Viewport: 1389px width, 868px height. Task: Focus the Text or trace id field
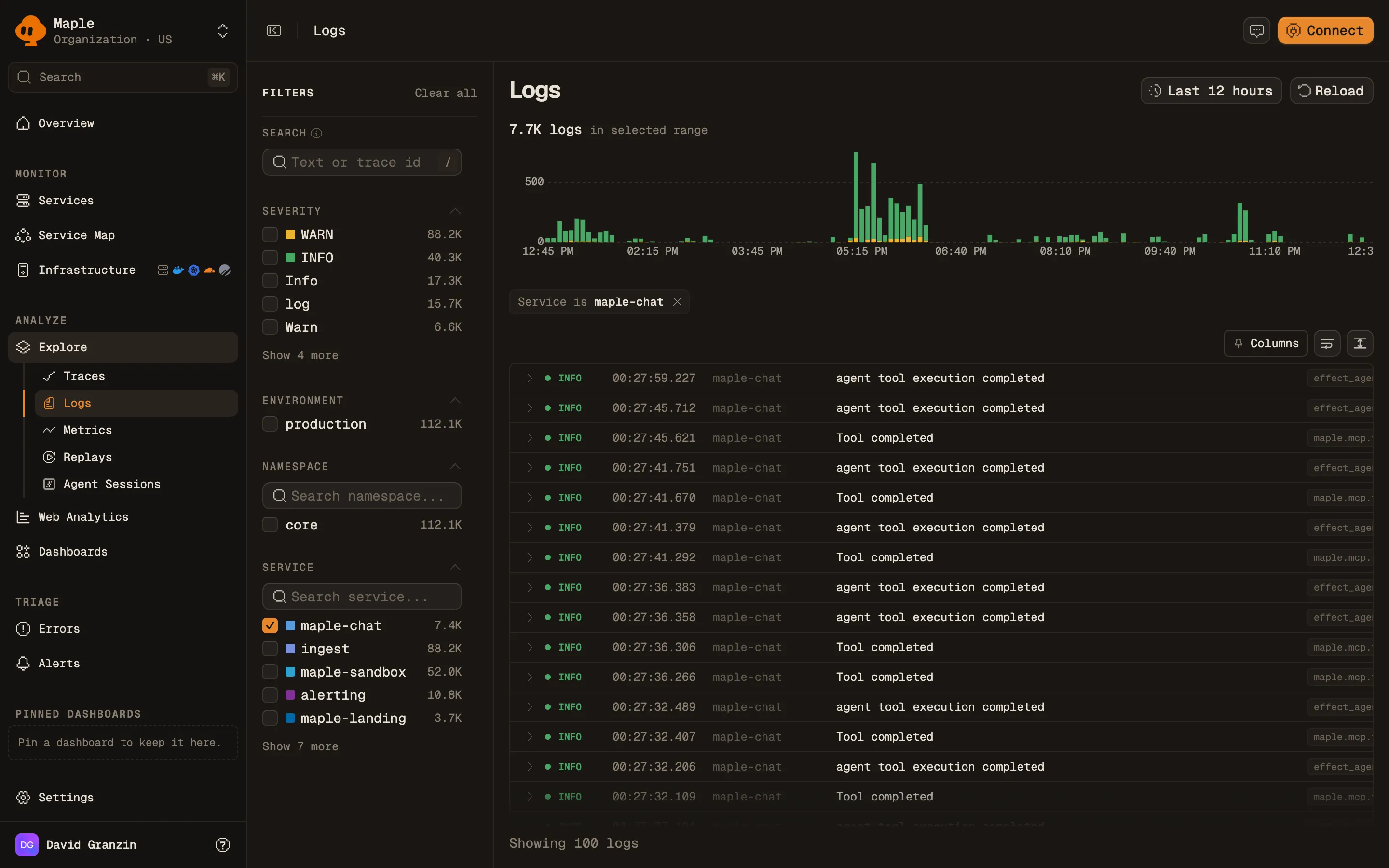[x=362, y=163]
